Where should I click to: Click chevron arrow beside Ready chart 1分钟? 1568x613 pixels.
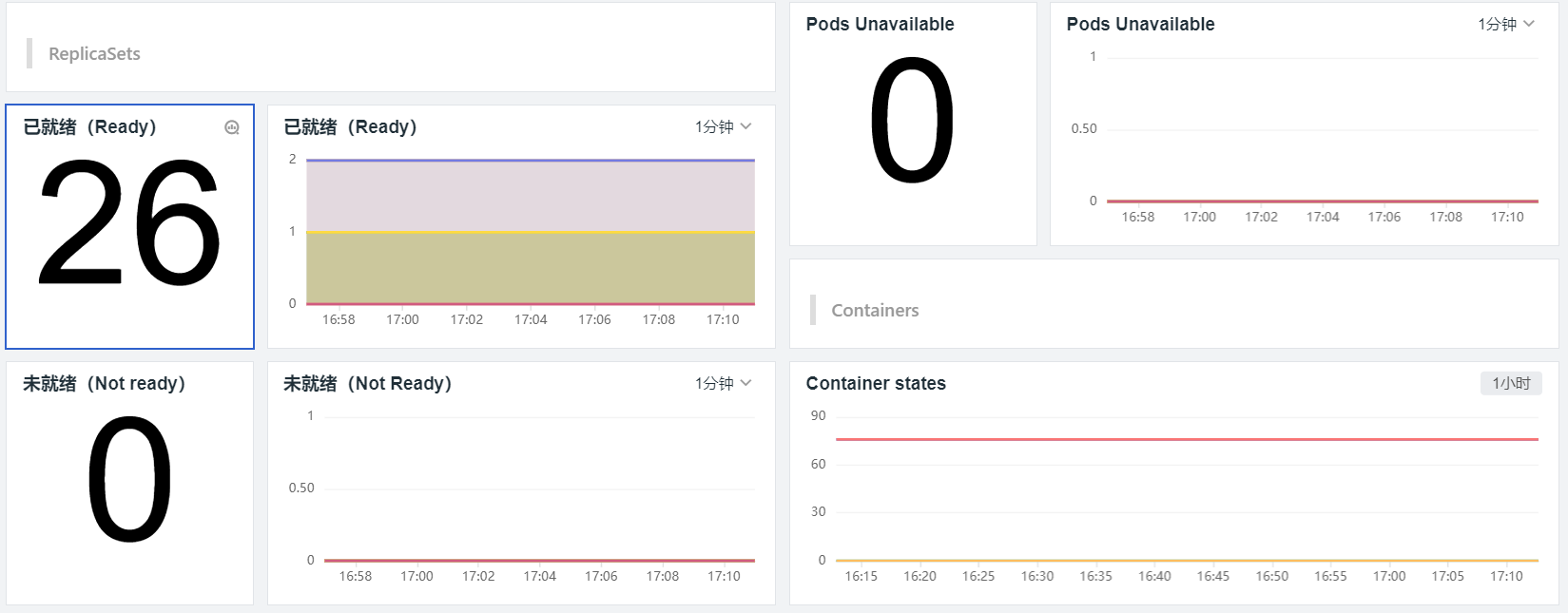(x=746, y=126)
